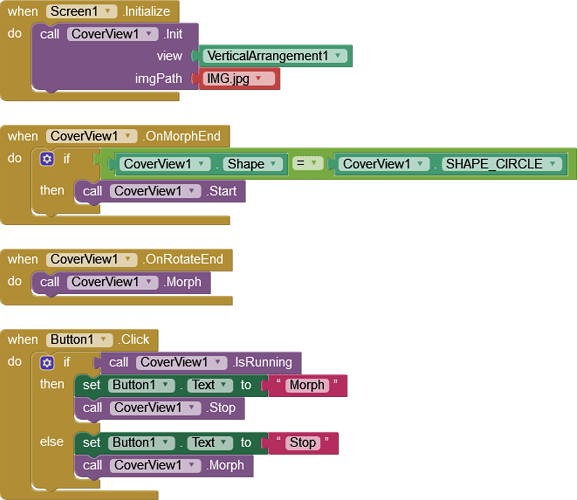Select the CoverView1.IsRunning call block
The height and width of the screenshot is (500, 577).
tap(200, 362)
